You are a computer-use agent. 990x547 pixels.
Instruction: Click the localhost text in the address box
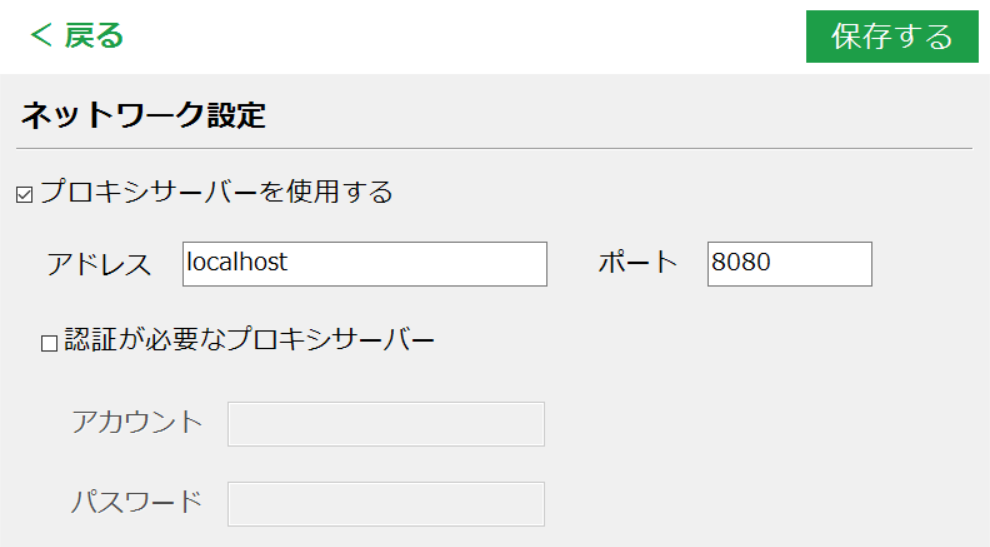[x=237, y=261]
